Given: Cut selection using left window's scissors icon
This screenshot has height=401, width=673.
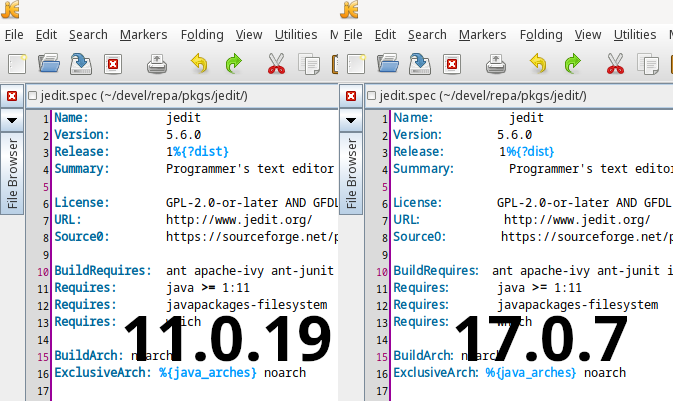Looking at the screenshot, I should point(277,66).
